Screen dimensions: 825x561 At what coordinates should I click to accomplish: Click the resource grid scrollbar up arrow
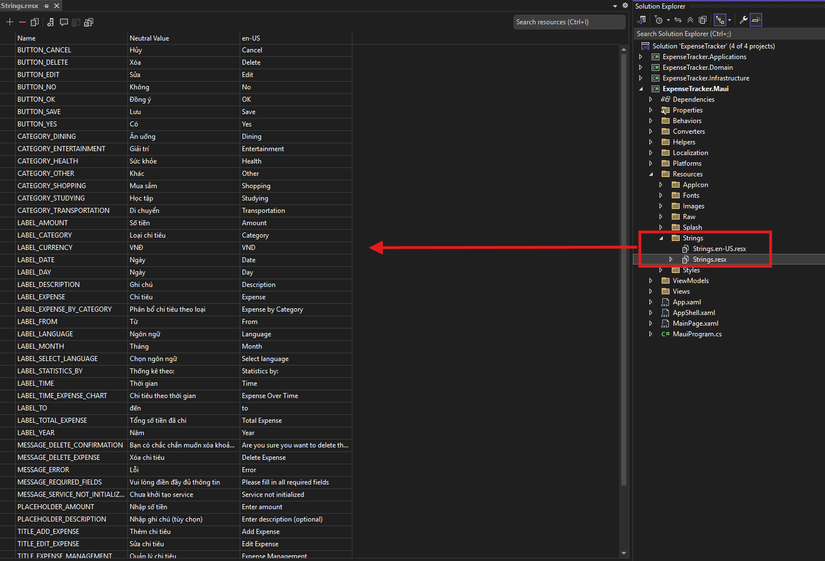click(x=624, y=49)
